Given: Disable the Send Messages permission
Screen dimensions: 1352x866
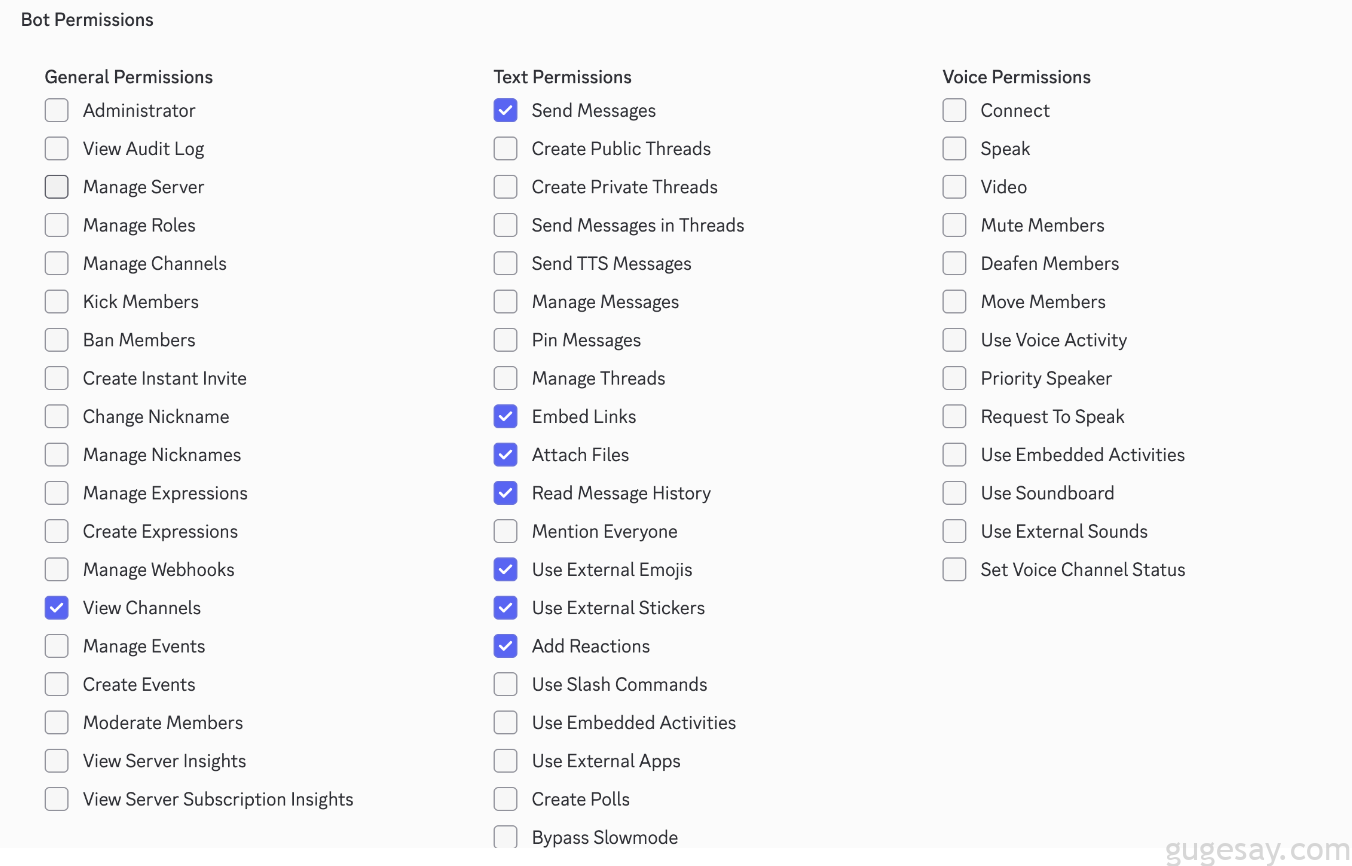Looking at the screenshot, I should click(506, 110).
